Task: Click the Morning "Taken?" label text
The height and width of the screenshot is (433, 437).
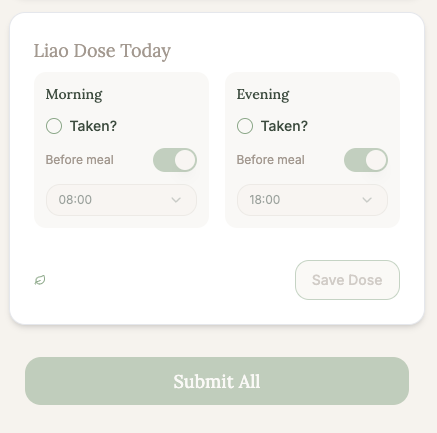Action: point(93,126)
